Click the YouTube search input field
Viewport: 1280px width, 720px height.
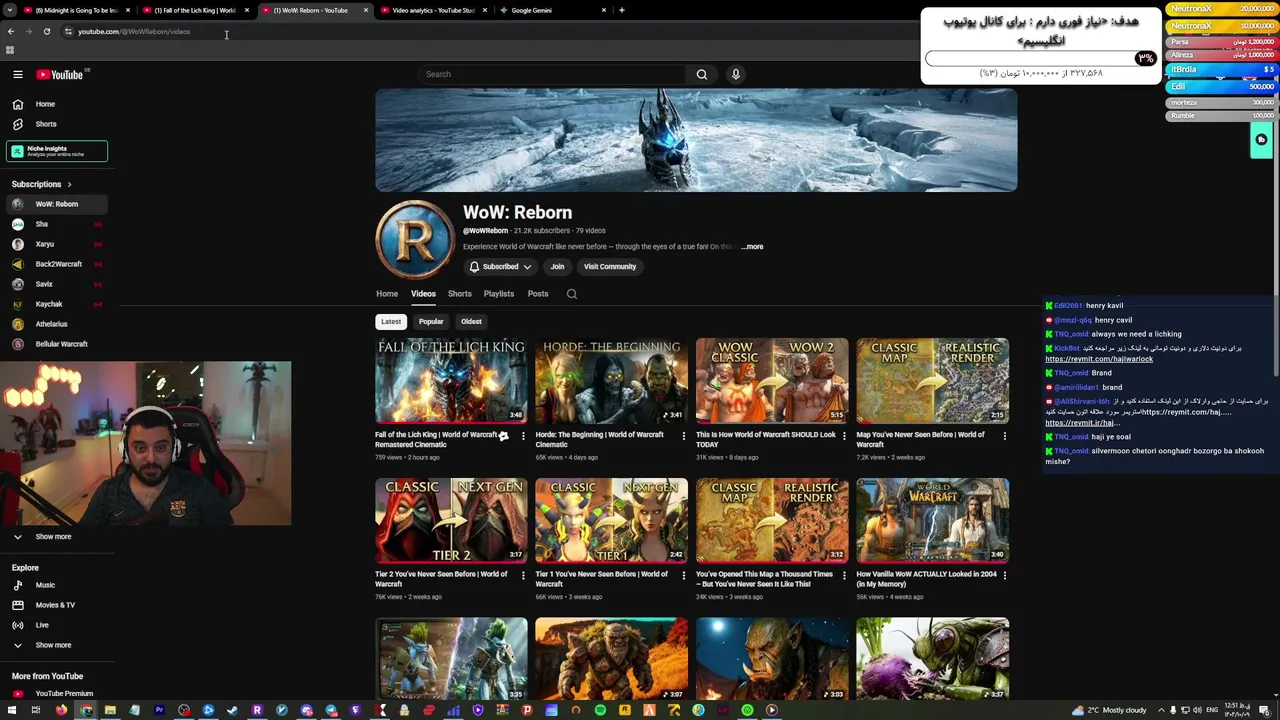pyautogui.click(x=553, y=74)
